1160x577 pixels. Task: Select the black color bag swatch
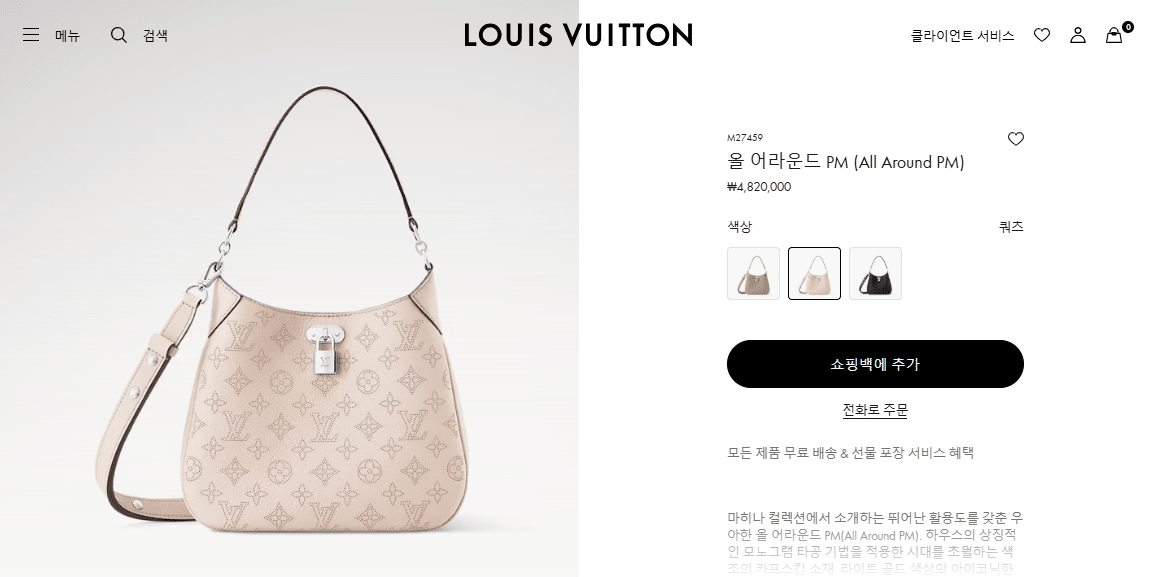pos(875,273)
